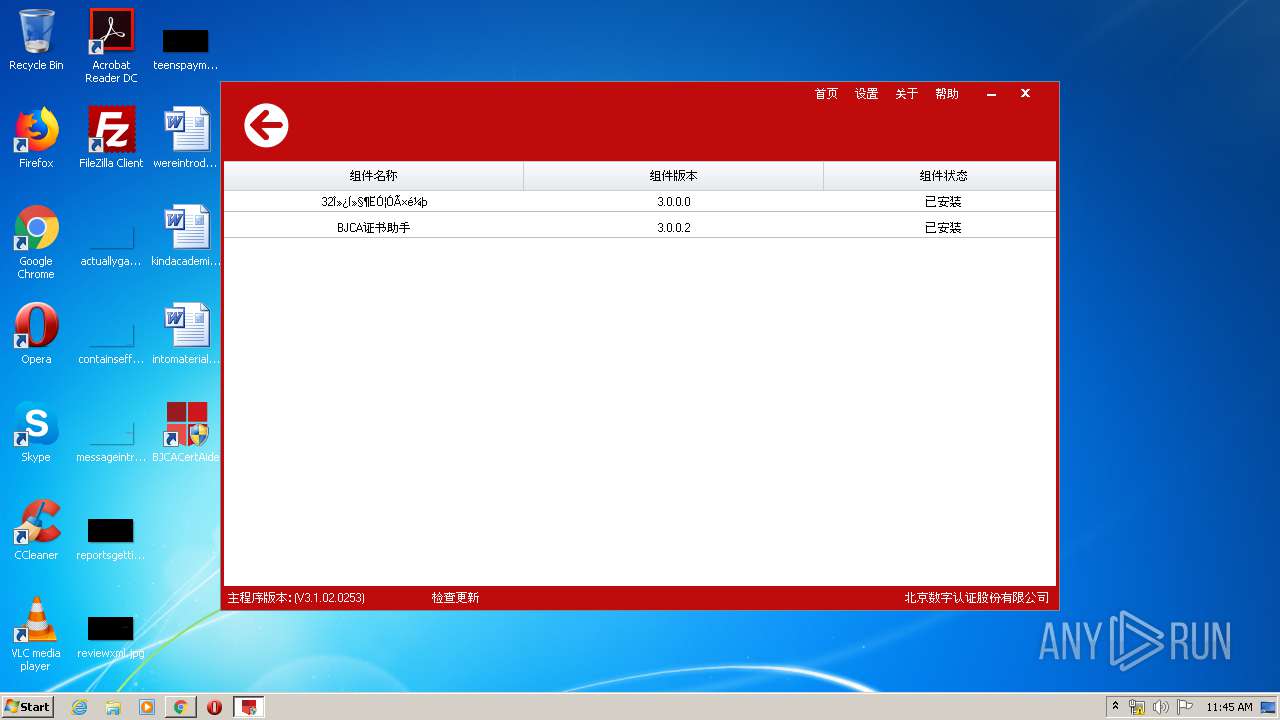Viewport: 1280px width, 720px height.
Task: Open the 设置 menu item
Action: tap(866, 94)
